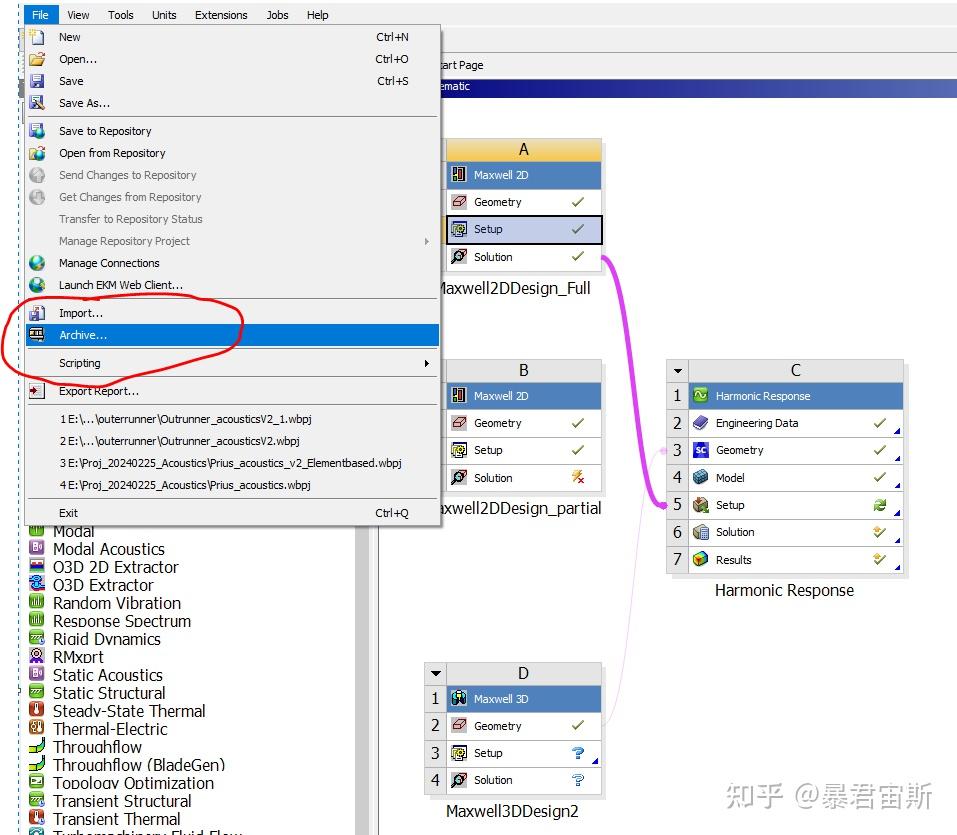The width and height of the screenshot is (957, 835).
Task: Select Static Acoustics in the toolbox
Action: [106, 675]
